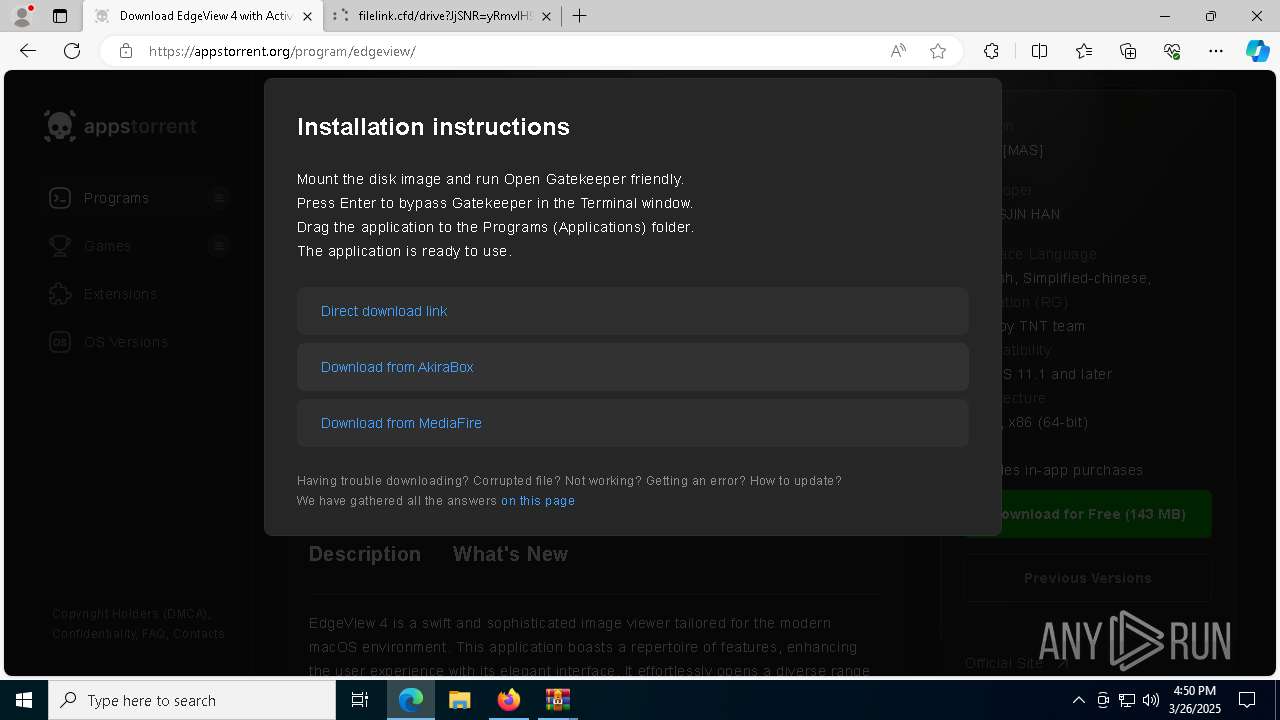
Task: Expand the Games submenu toggle
Action: (x=219, y=246)
